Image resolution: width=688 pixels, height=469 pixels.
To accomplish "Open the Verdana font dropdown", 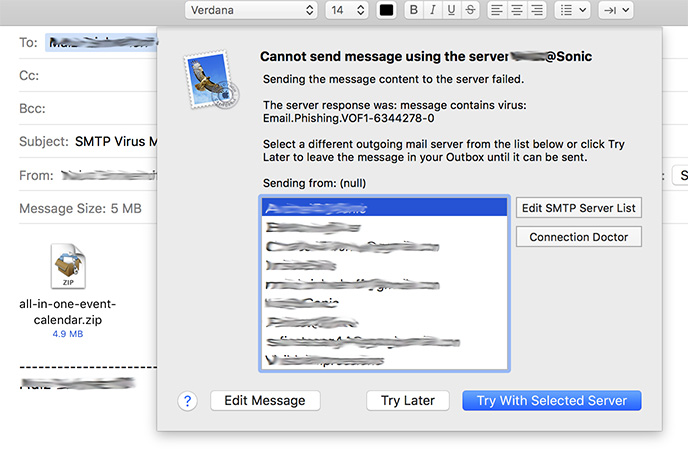I will point(251,10).
